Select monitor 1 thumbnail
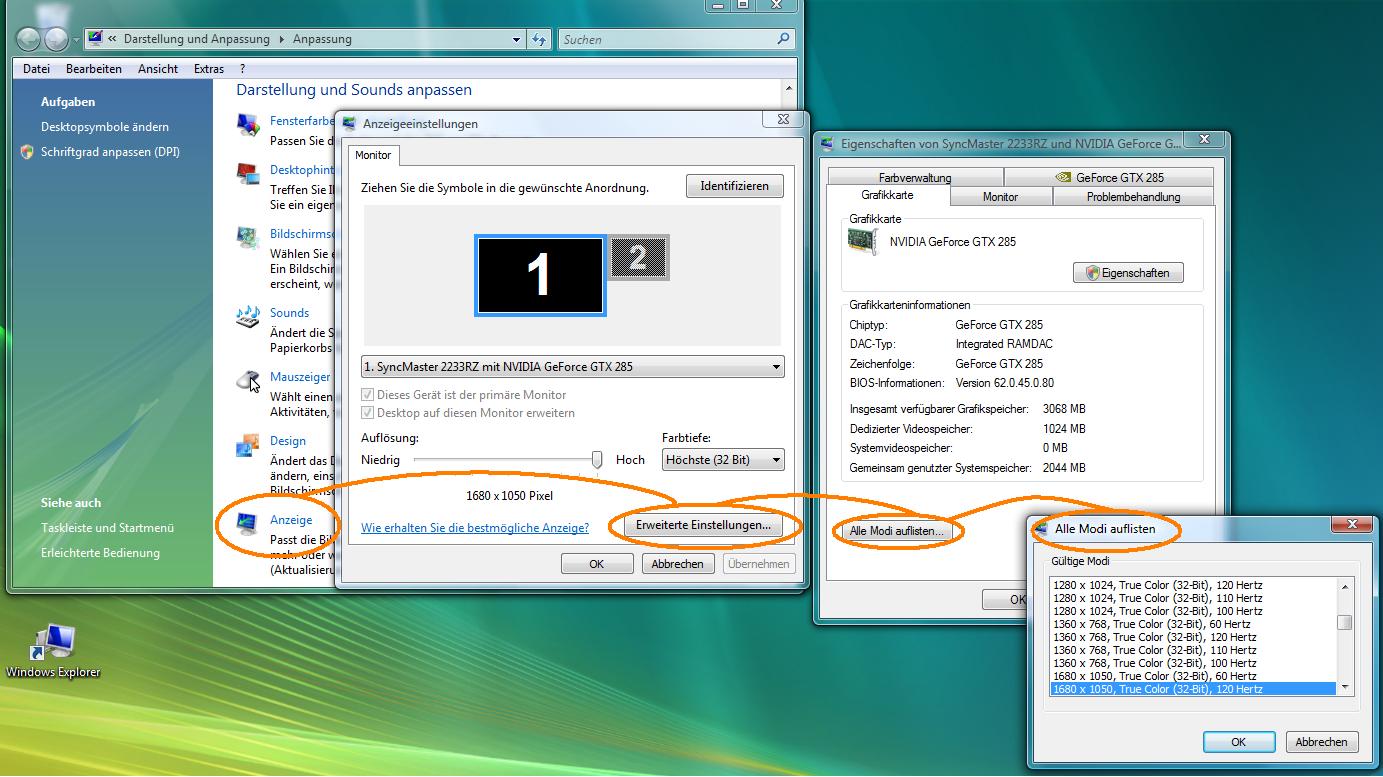The height and width of the screenshot is (777, 1383). [540, 275]
